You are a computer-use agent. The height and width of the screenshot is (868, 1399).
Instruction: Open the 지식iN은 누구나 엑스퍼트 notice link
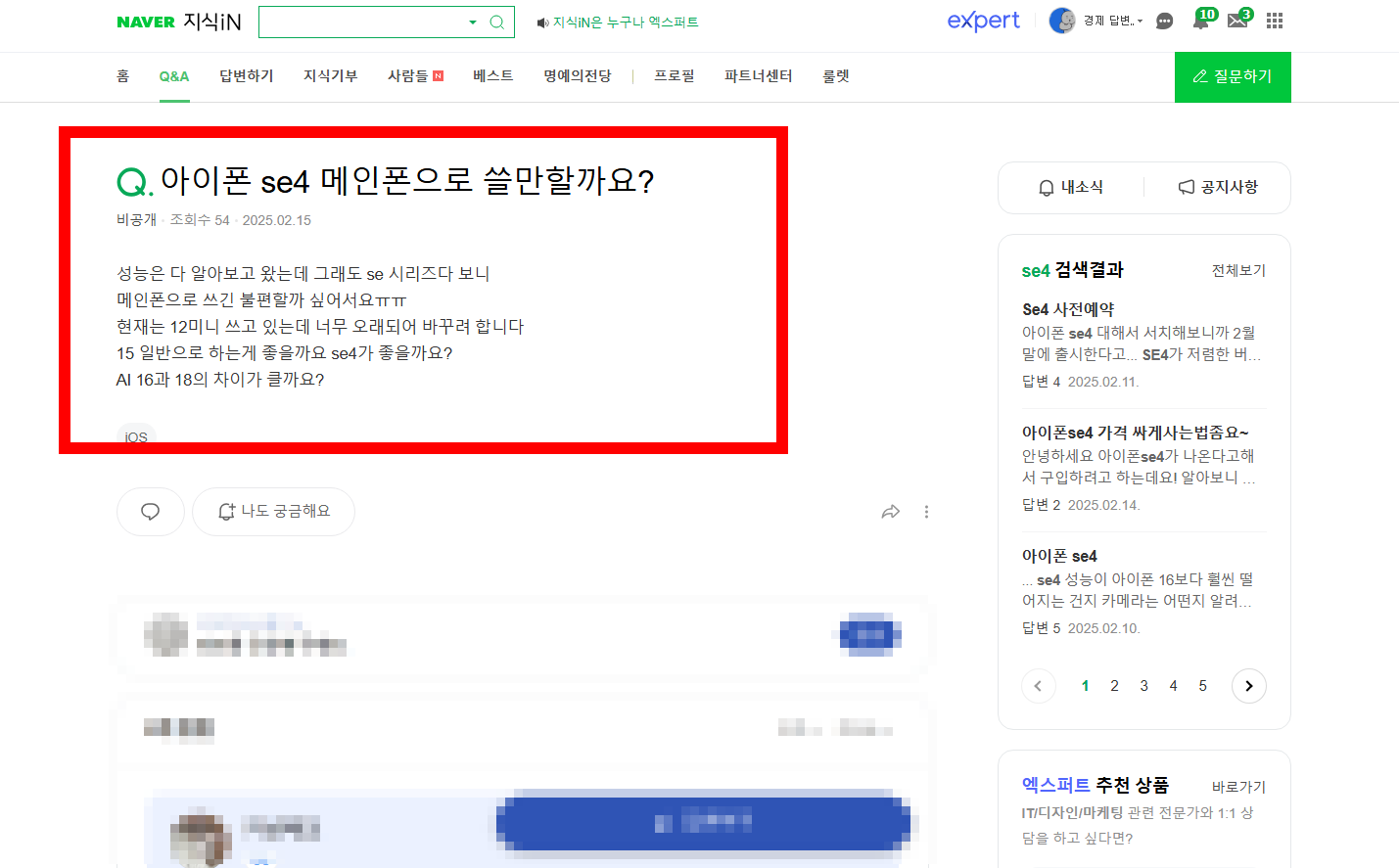[x=626, y=22]
